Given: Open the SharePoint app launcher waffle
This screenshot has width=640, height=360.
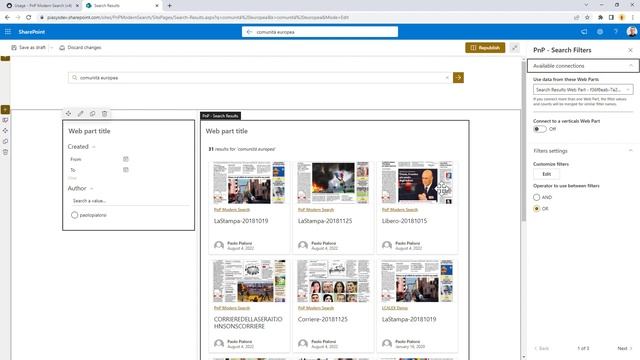Looking at the screenshot, I should [x=8, y=31].
